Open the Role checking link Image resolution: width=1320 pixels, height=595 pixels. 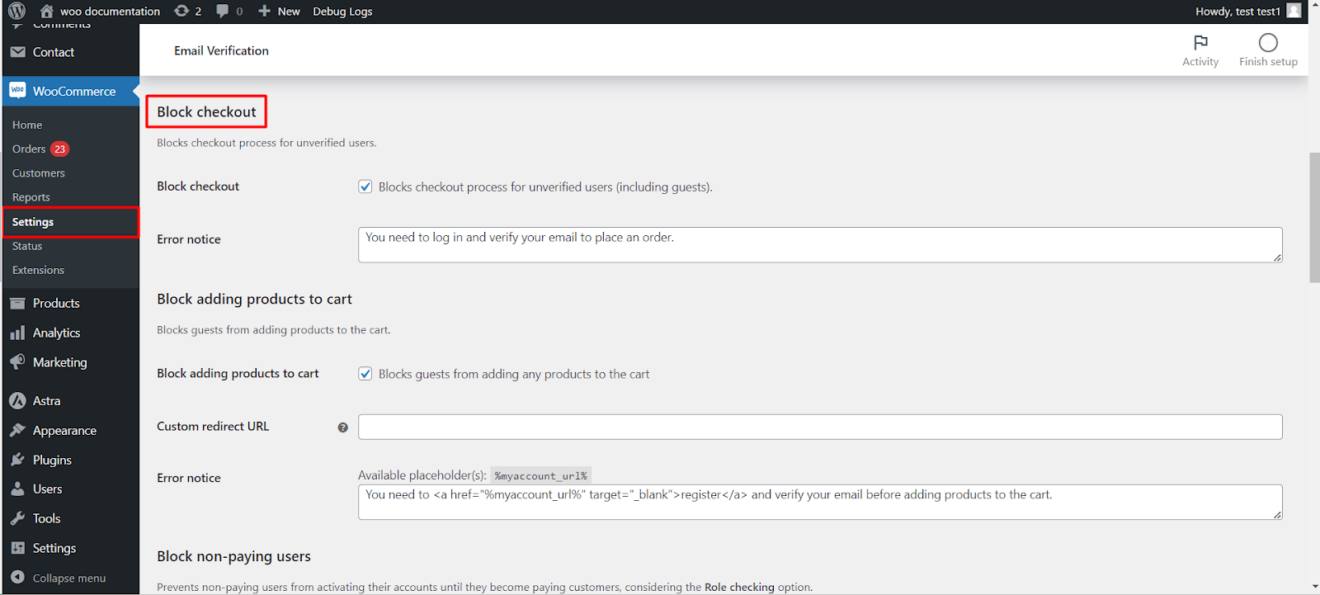pyautogui.click(x=739, y=587)
